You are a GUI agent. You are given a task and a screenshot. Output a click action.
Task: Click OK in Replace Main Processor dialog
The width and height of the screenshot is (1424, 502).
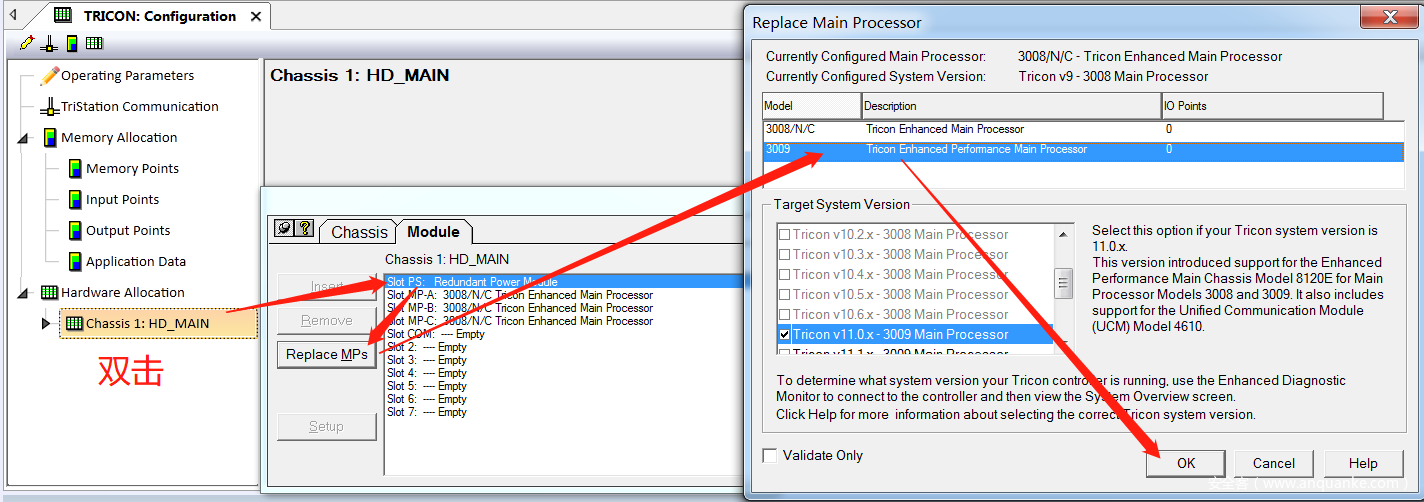coord(1185,463)
